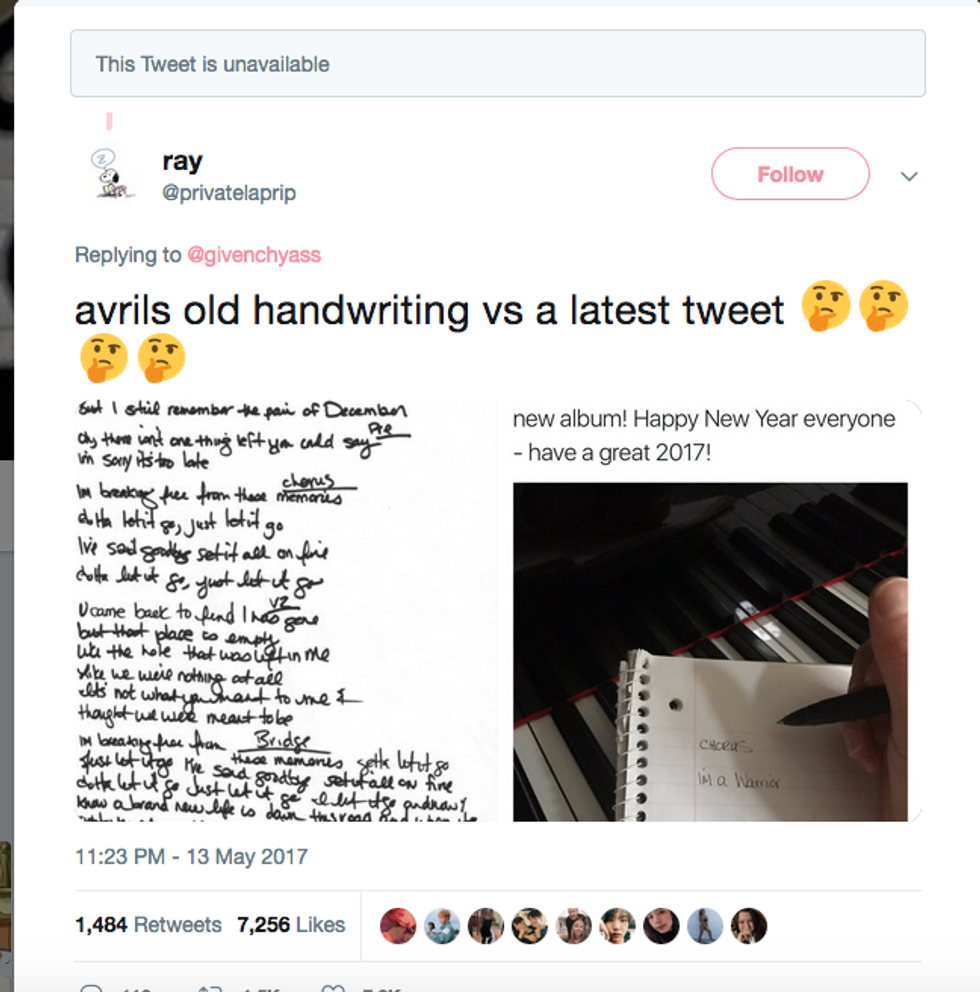Open the @givenchyass profile link
The height and width of the screenshot is (992, 980).
[254, 255]
